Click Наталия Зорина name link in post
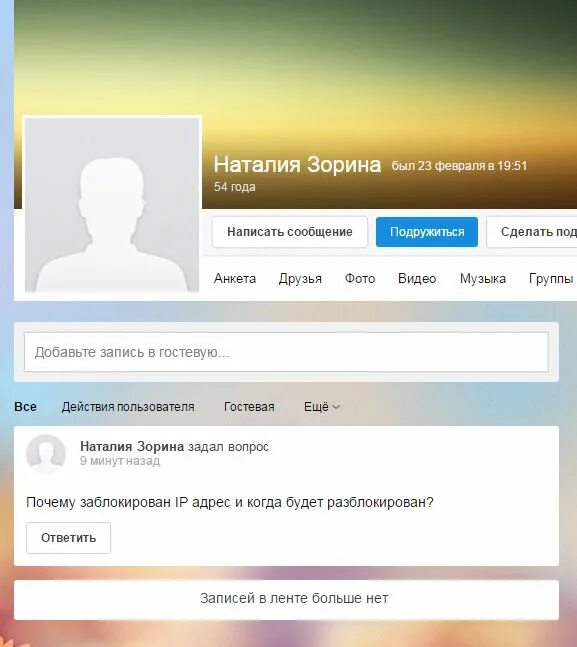The height and width of the screenshot is (647, 577). 132,446
